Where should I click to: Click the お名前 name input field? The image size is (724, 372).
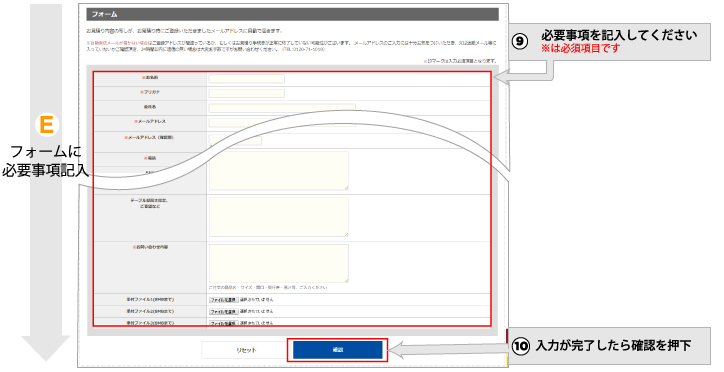coord(247,78)
